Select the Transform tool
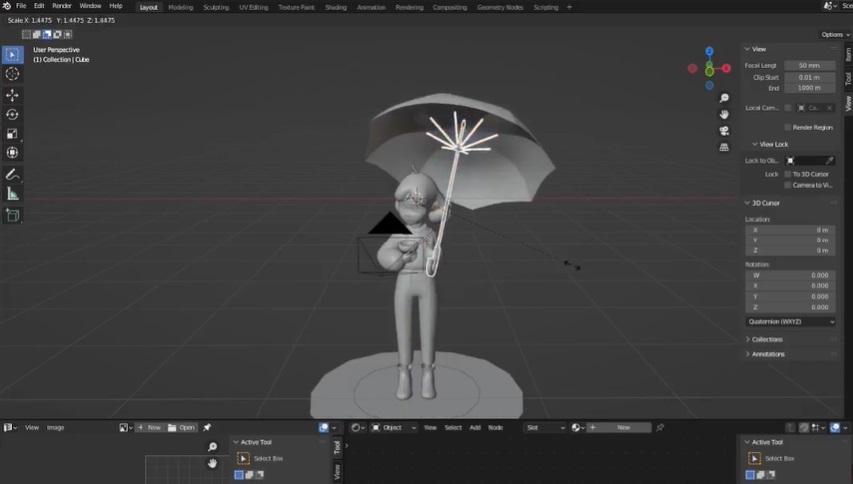Viewport: 853px width, 484px height. 13,153
